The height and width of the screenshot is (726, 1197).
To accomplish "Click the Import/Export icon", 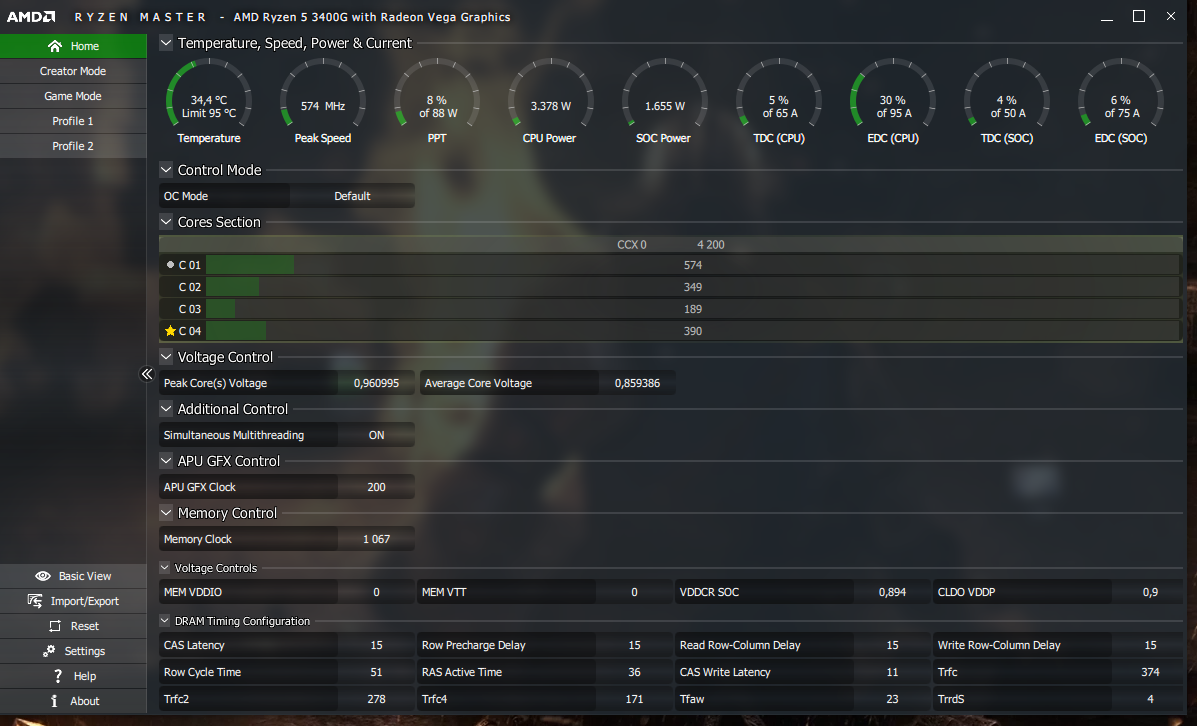I will click(x=35, y=601).
